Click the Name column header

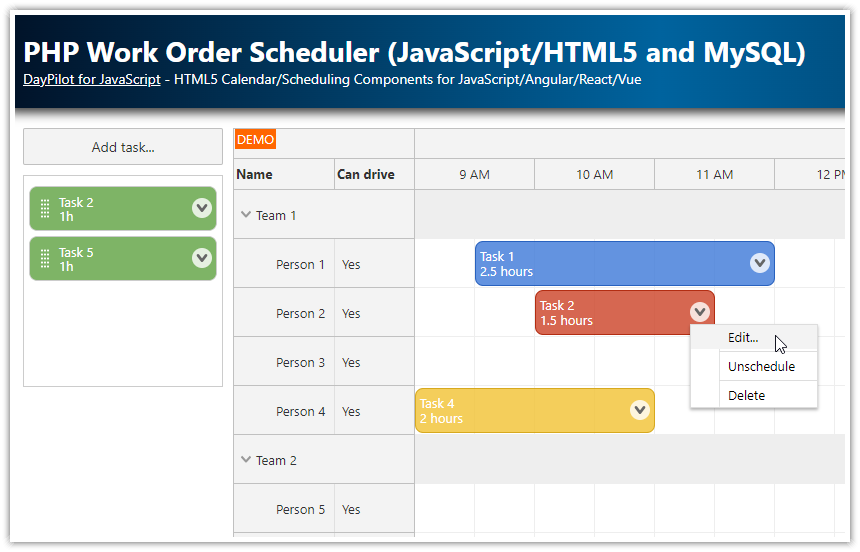point(284,174)
